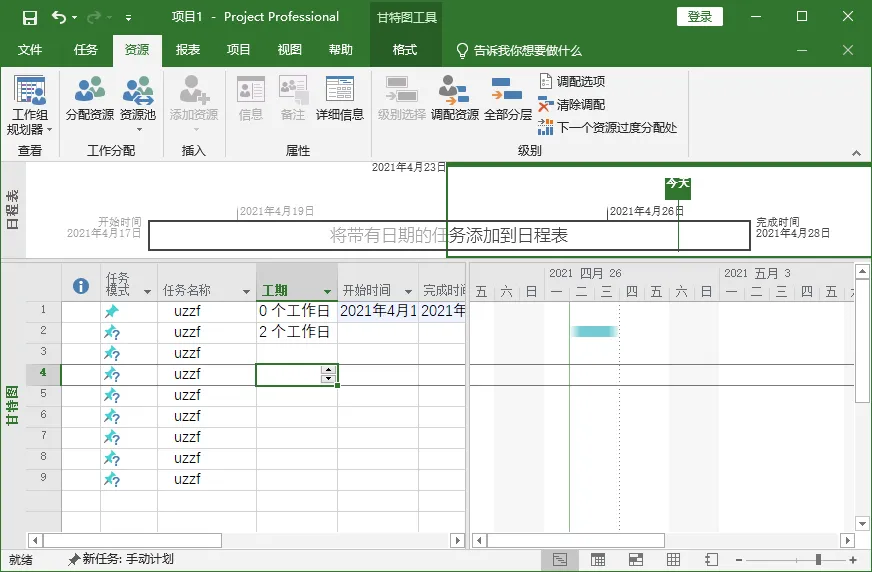872x572 pixels.
Task: Switch to Task Usage view icon in status bar
Action: pos(598,560)
